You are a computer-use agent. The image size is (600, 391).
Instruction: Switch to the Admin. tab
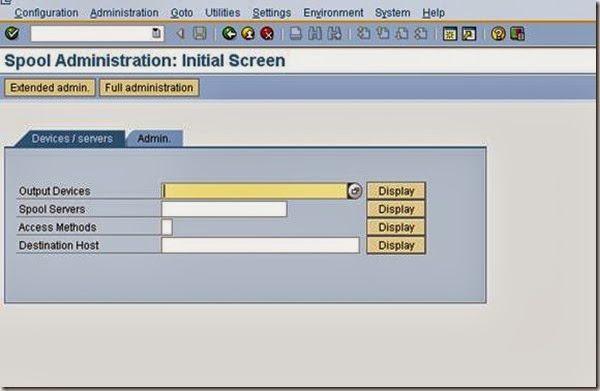(x=154, y=138)
